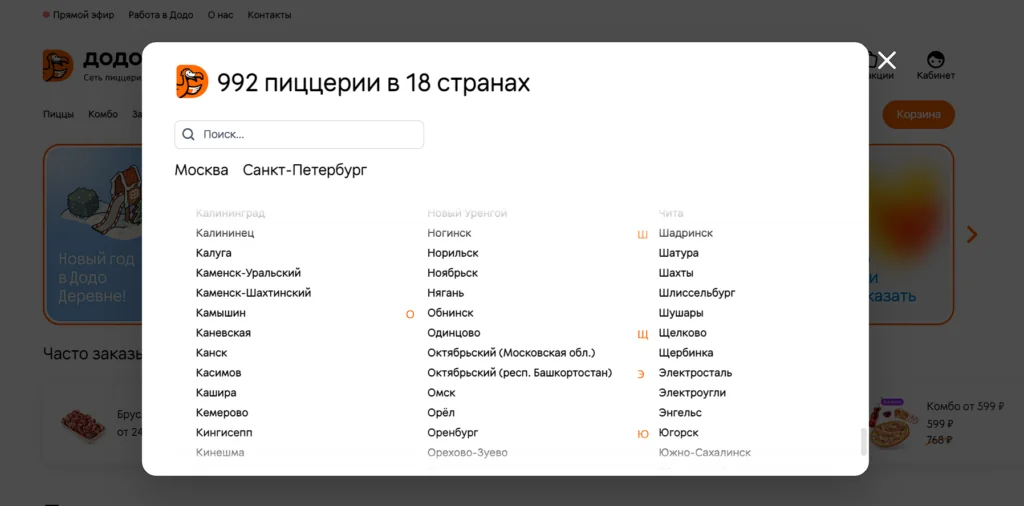This screenshot has width=1024, height=506.
Task: Choose the city Югорск
Action: pyautogui.click(x=679, y=433)
